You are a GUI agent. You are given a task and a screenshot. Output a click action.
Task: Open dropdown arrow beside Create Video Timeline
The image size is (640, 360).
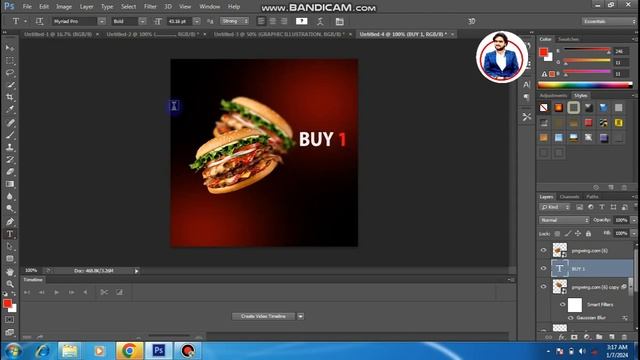(x=300, y=316)
